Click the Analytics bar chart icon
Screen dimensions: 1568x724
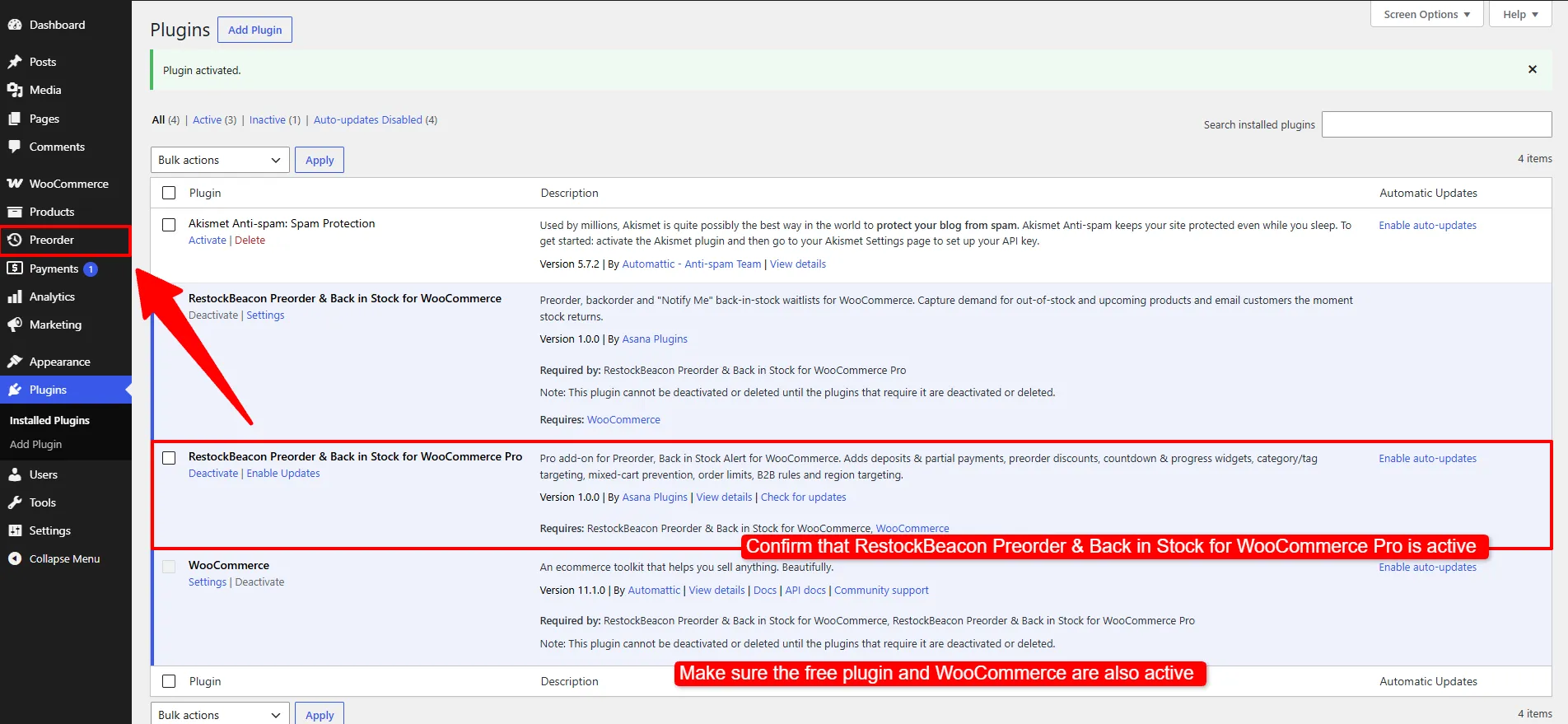coord(15,297)
